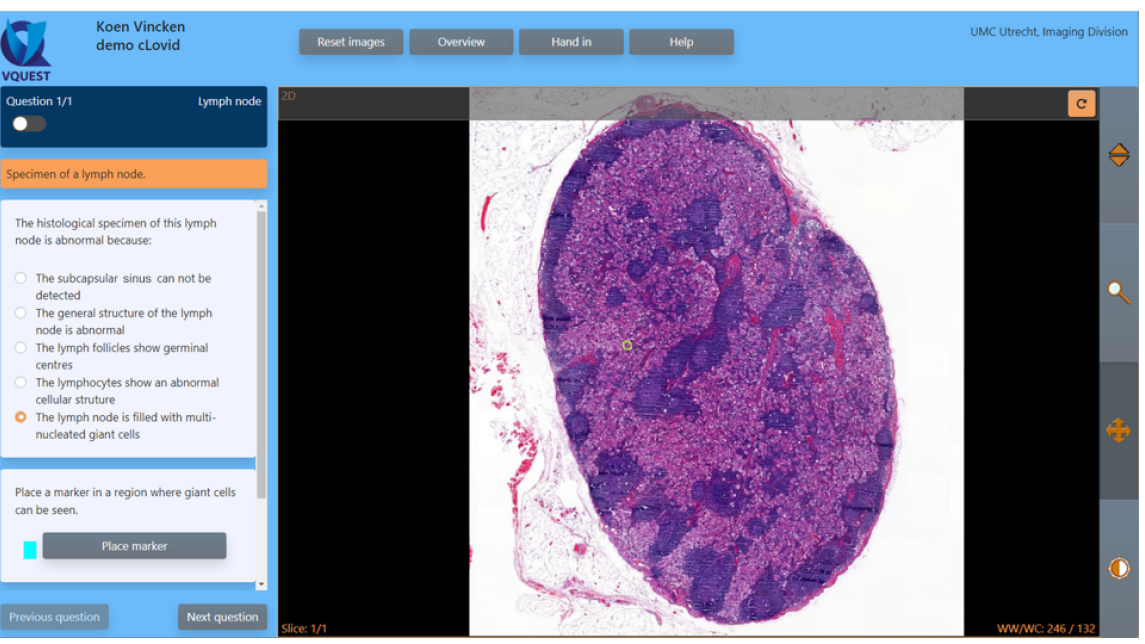Image resolution: width=1145 pixels, height=644 pixels.
Task: Choose 'lymphocytes show an abnormal cellular' option
Action: pos(21,383)
